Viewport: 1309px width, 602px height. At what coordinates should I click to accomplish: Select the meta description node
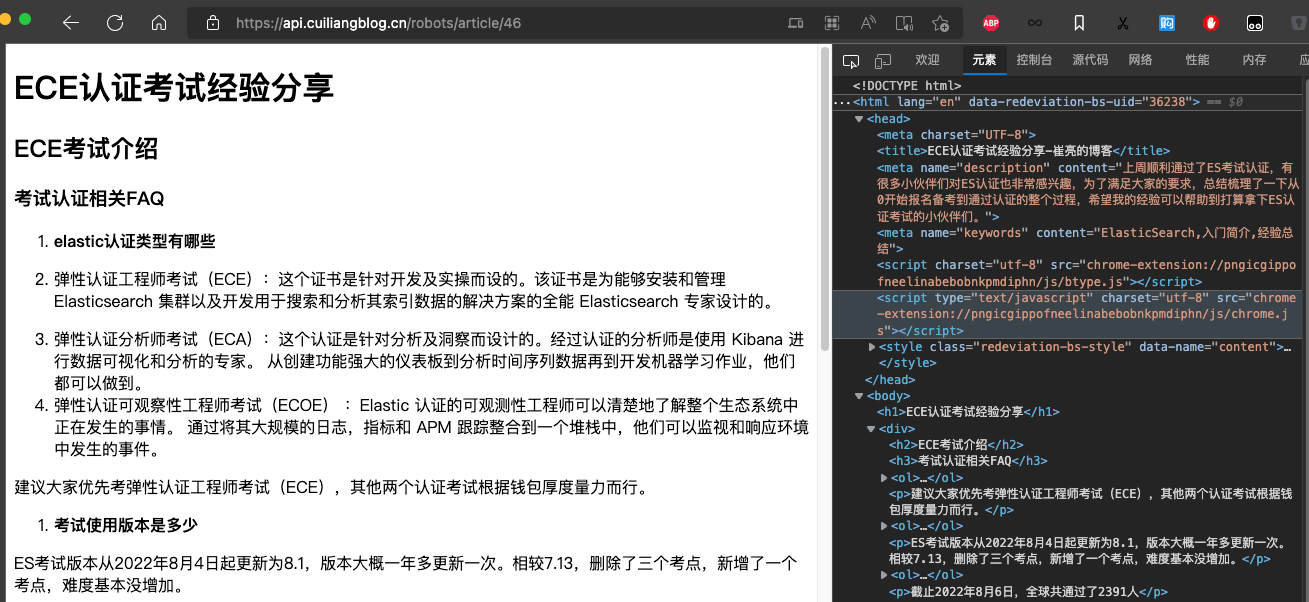pyautogui.click(x=1088, y=192)
